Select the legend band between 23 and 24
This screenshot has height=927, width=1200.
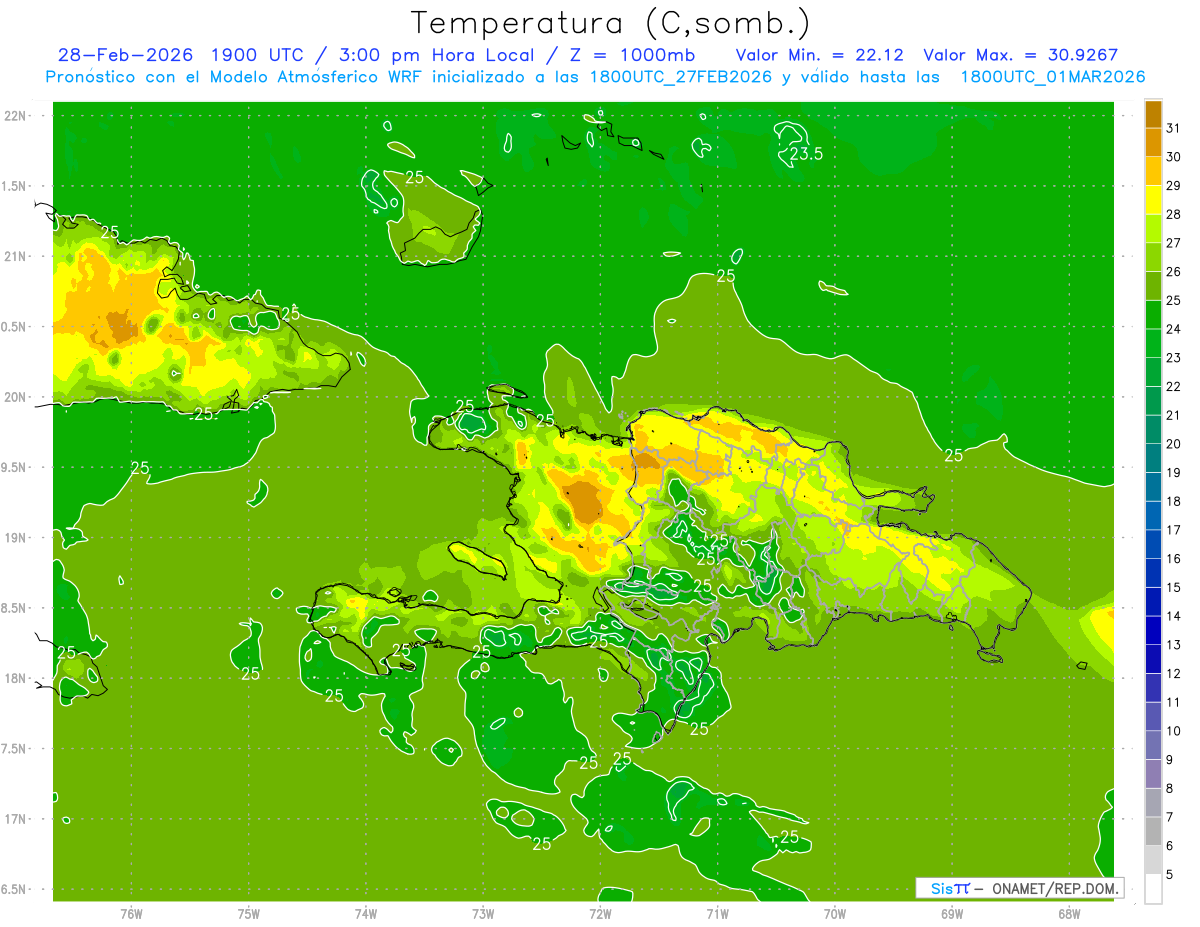1153,343
